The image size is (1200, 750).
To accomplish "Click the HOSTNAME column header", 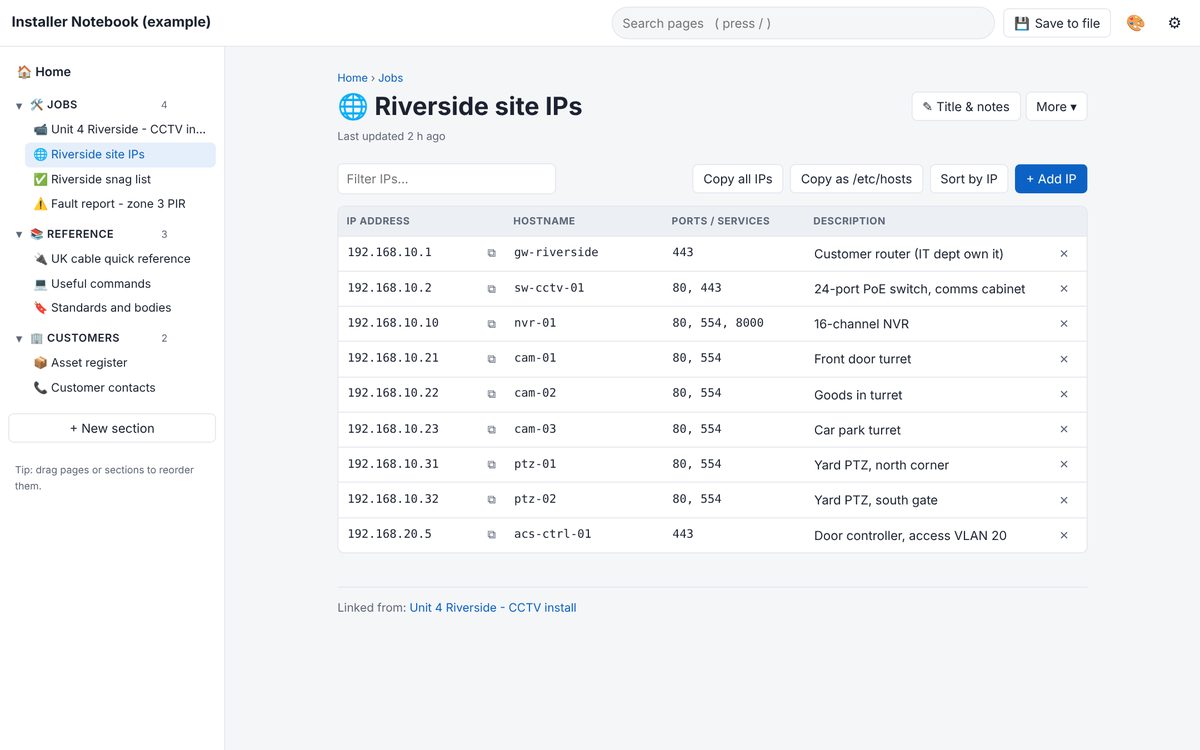I will (x=544, y=221).
